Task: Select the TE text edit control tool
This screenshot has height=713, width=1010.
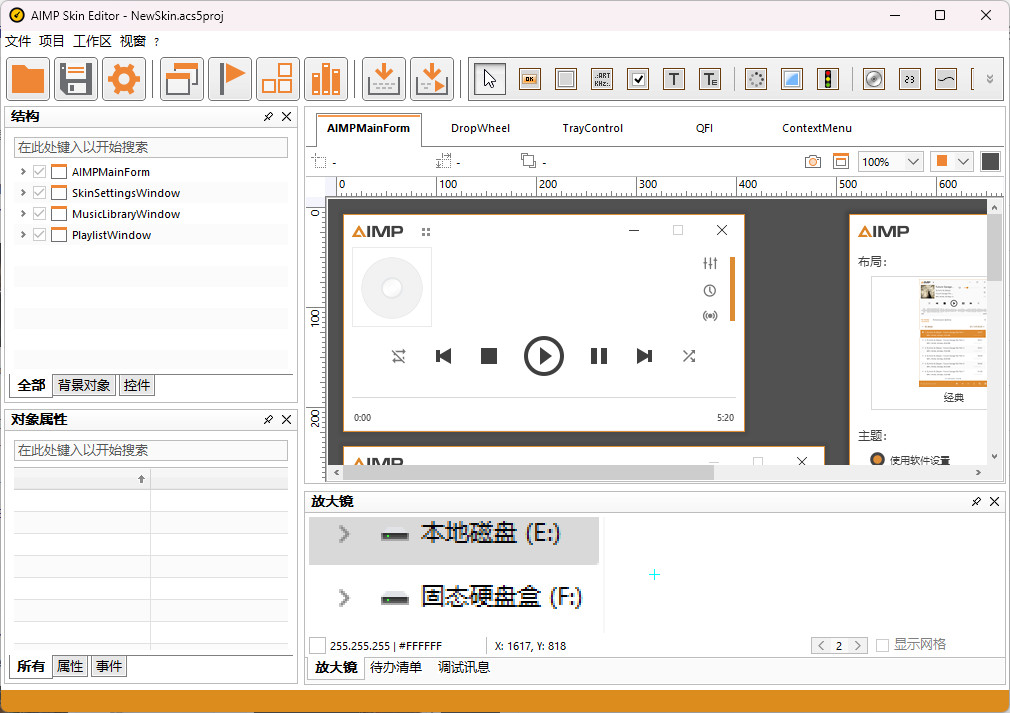Action: [x=710, y=79]
